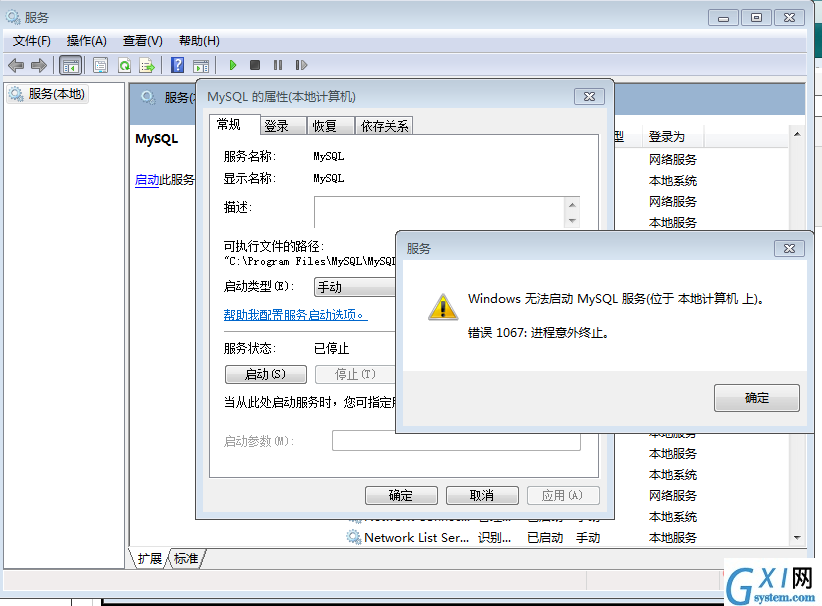Open the 查看(V) menu
The height and width of the screenshot is (606, 822).
(x=143, y=41)
